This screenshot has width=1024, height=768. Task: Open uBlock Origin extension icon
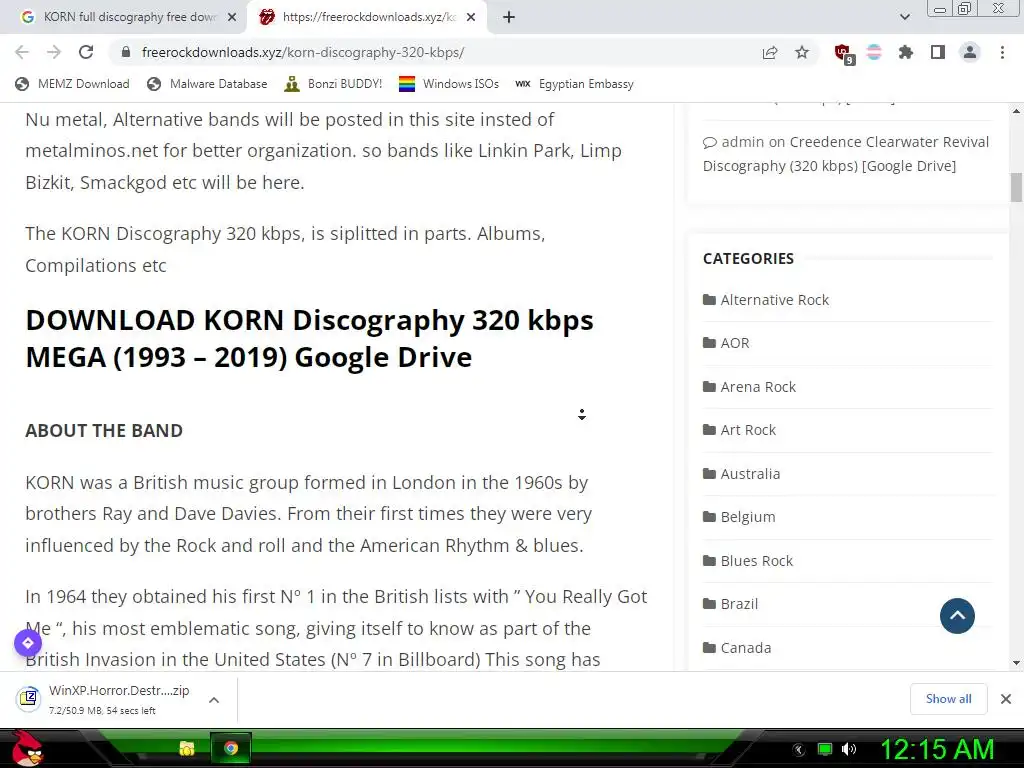coord(843,53)
